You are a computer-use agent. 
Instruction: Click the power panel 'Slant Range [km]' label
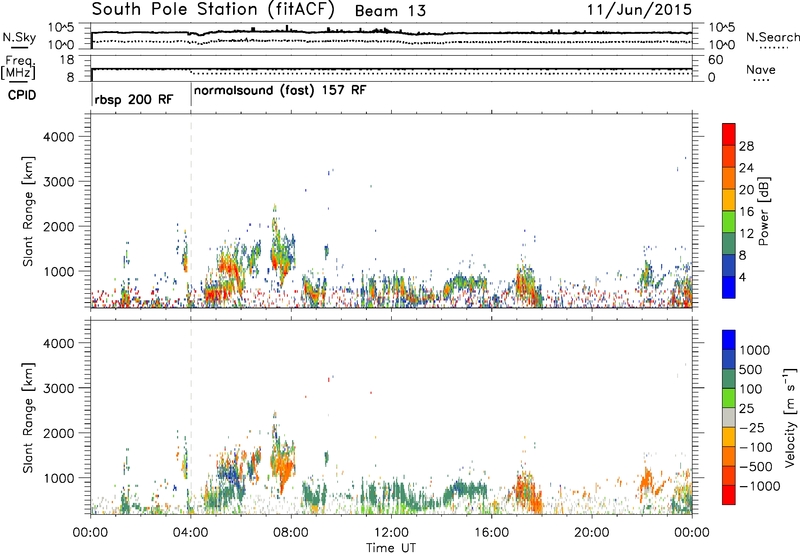click(x=28, y=211)
